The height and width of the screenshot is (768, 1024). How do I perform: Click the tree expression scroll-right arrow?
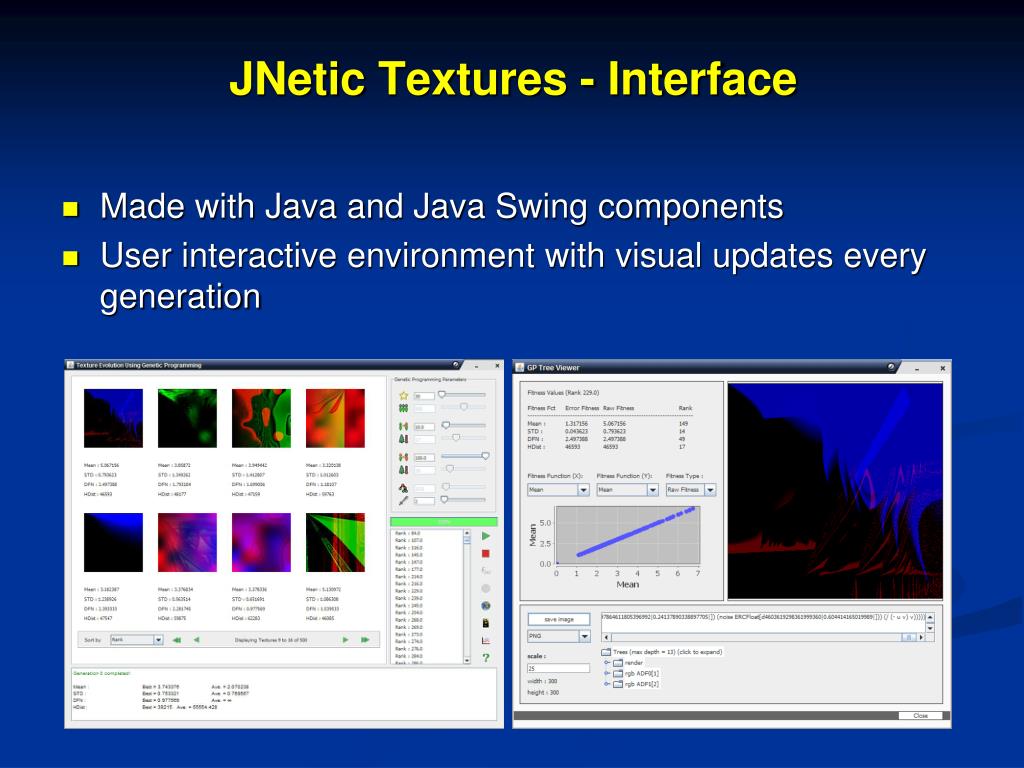pyautogui.click(x=921, y=637)
